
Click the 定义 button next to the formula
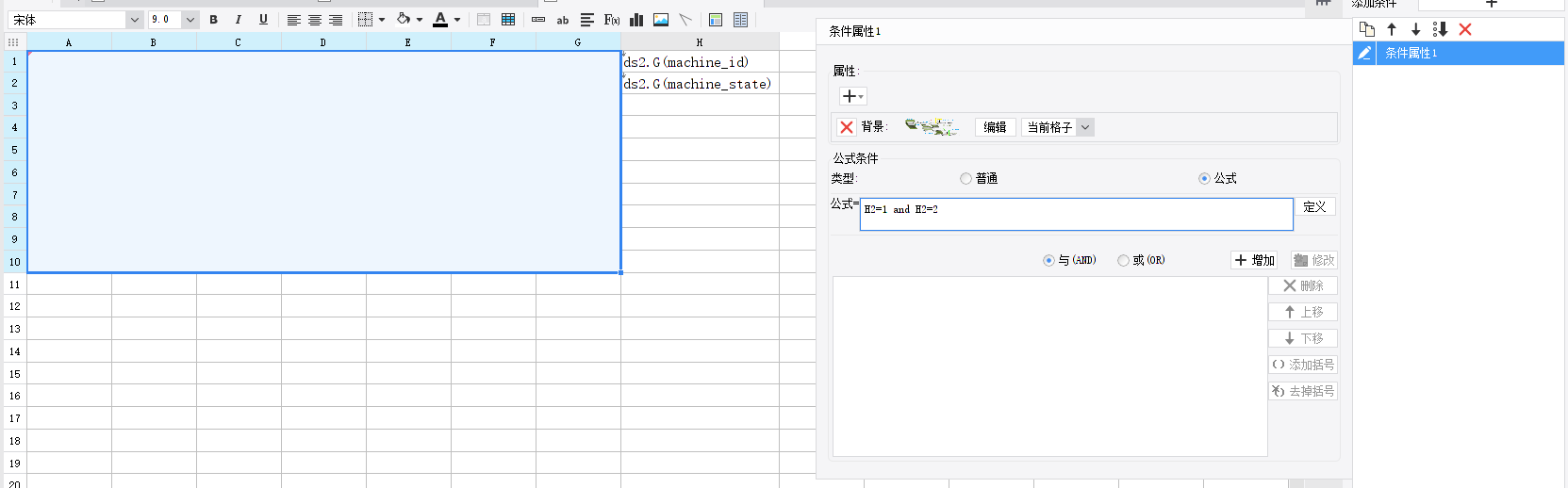coord(1315,206)
